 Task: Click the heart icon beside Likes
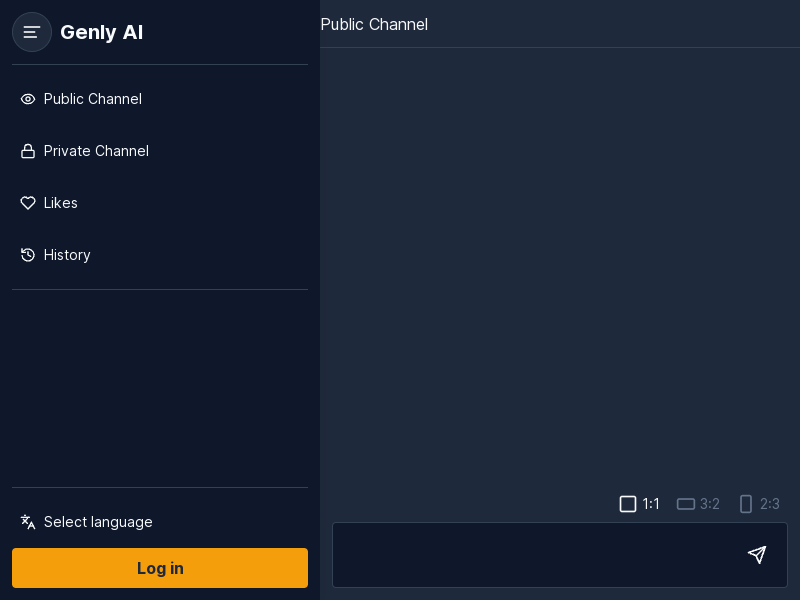[28, 203]
